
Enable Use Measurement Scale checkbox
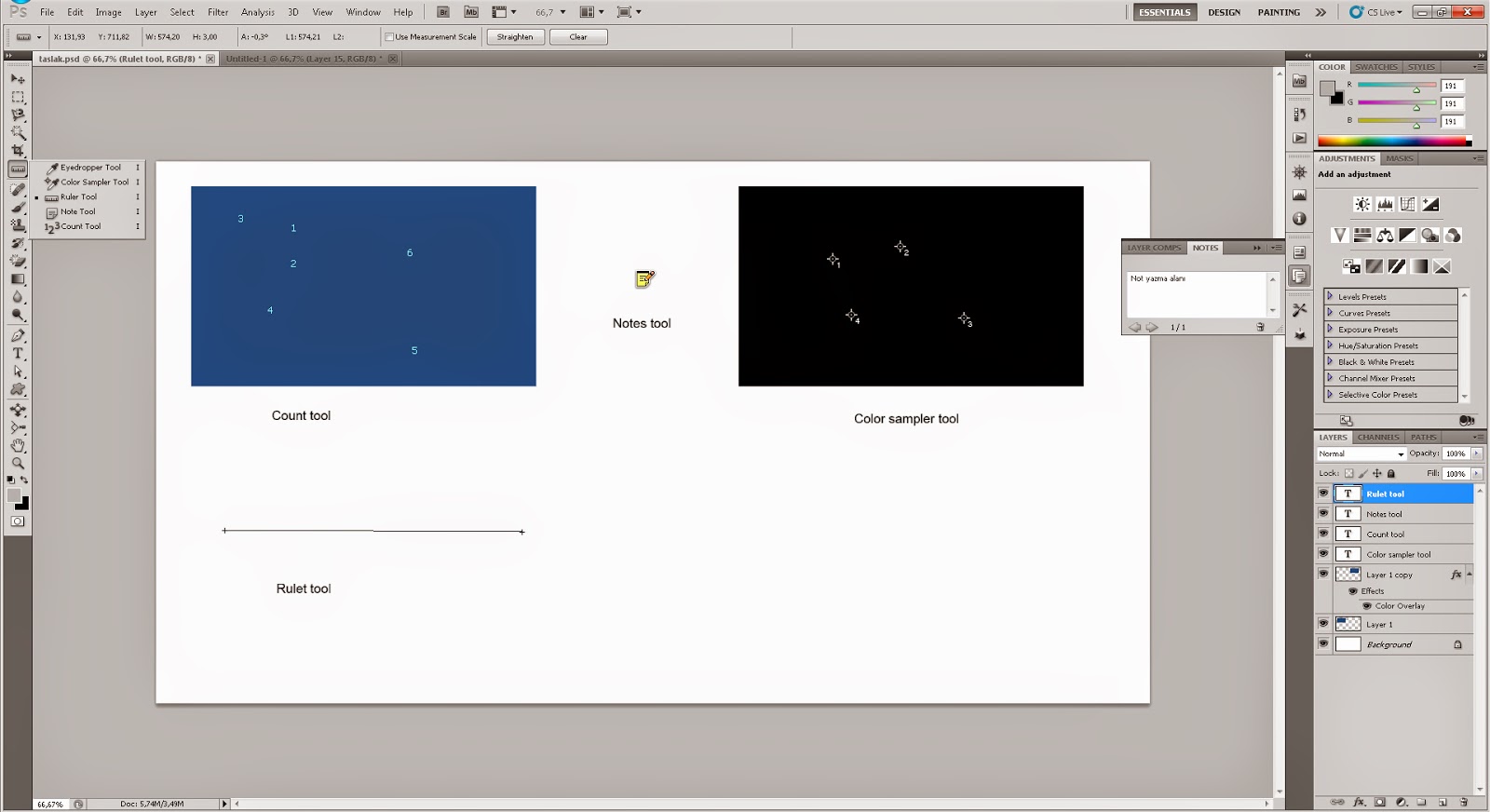point(389,37)
